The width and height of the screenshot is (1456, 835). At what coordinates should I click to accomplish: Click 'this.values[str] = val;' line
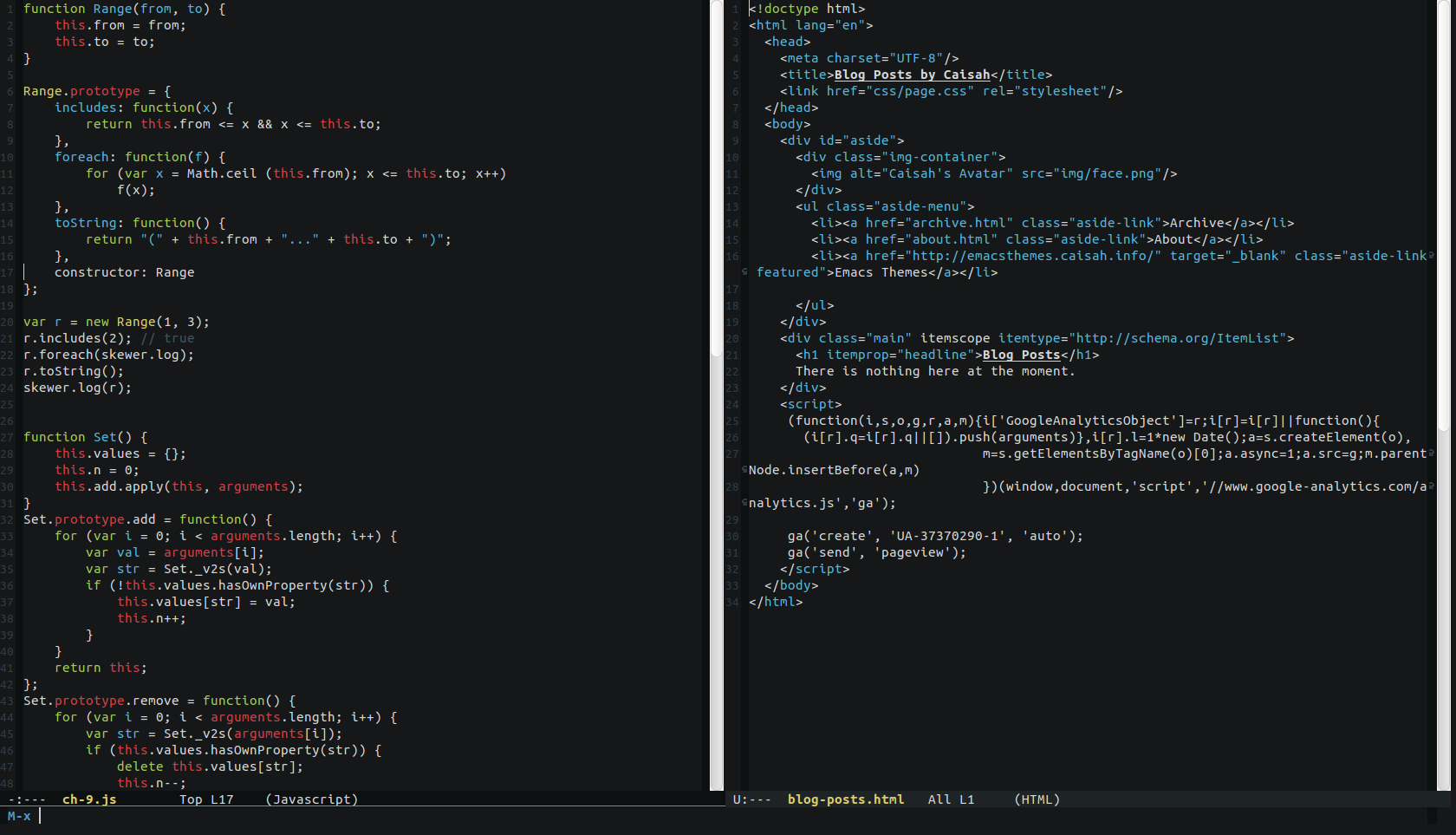coord(206,602)
